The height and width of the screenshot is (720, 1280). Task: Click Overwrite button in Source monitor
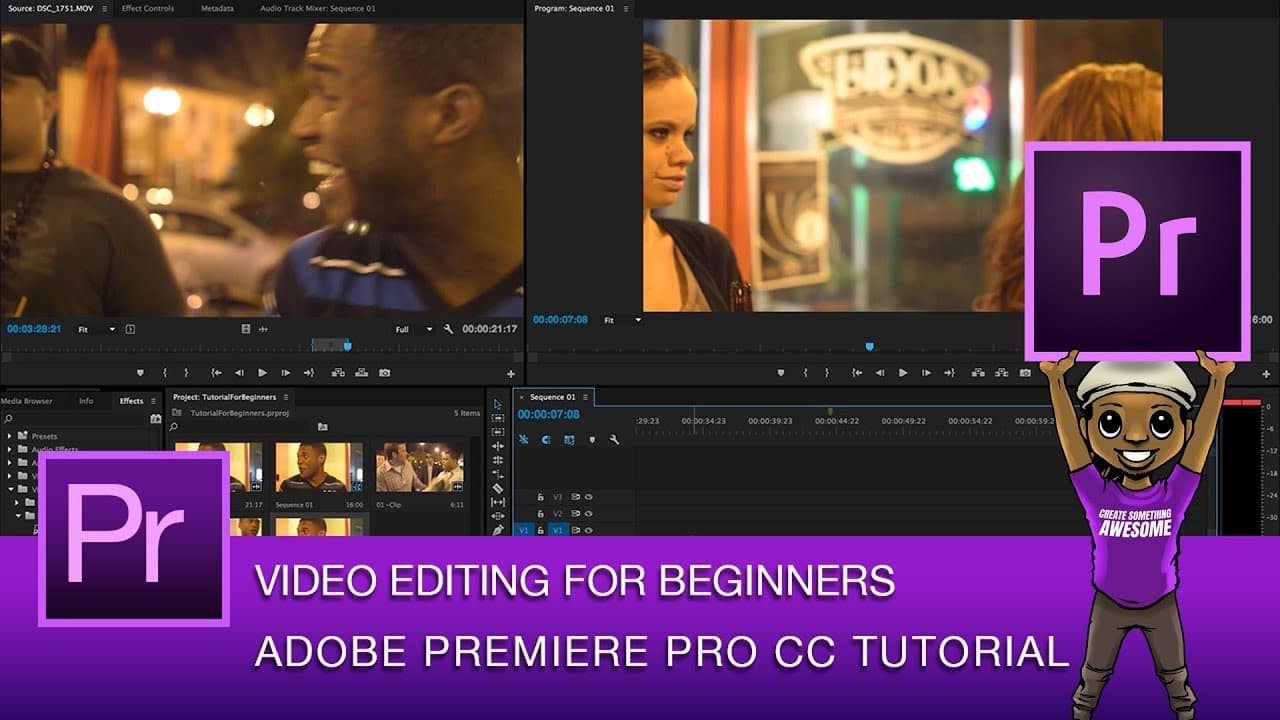pos(361,373)
